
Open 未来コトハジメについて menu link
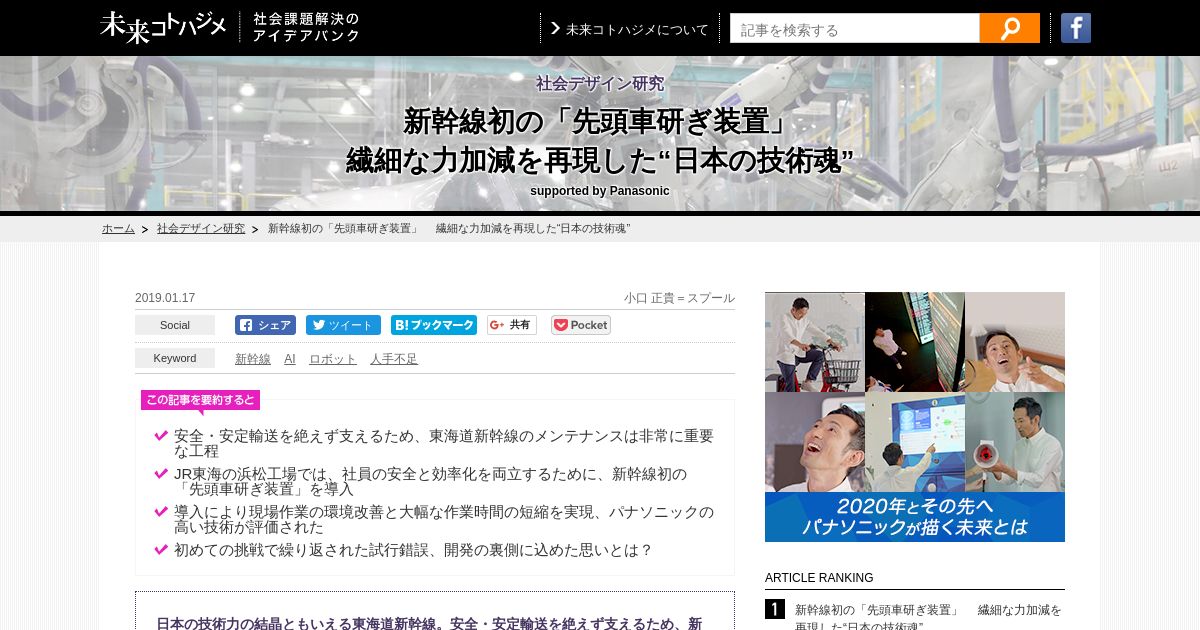630,29
